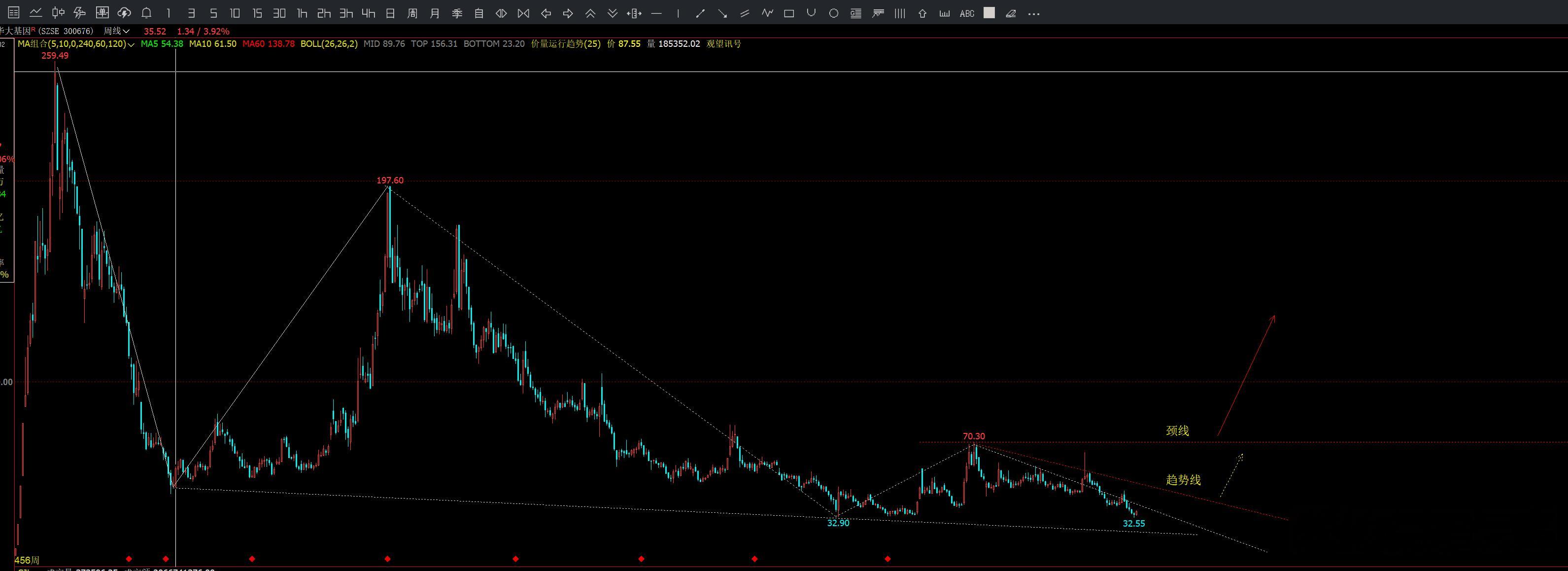Select the 5-minute period
The width and height of the screenshot is (1568, 571).
click(213, 13)
